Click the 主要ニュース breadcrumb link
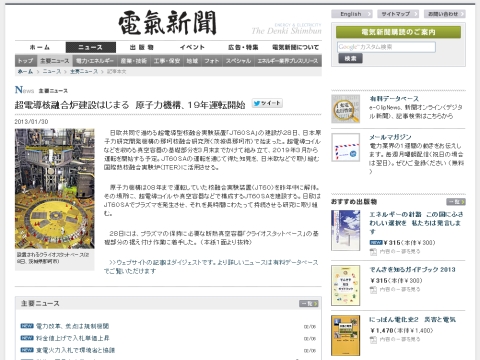This screenshot has width=480, height=360. pos(84,72)
